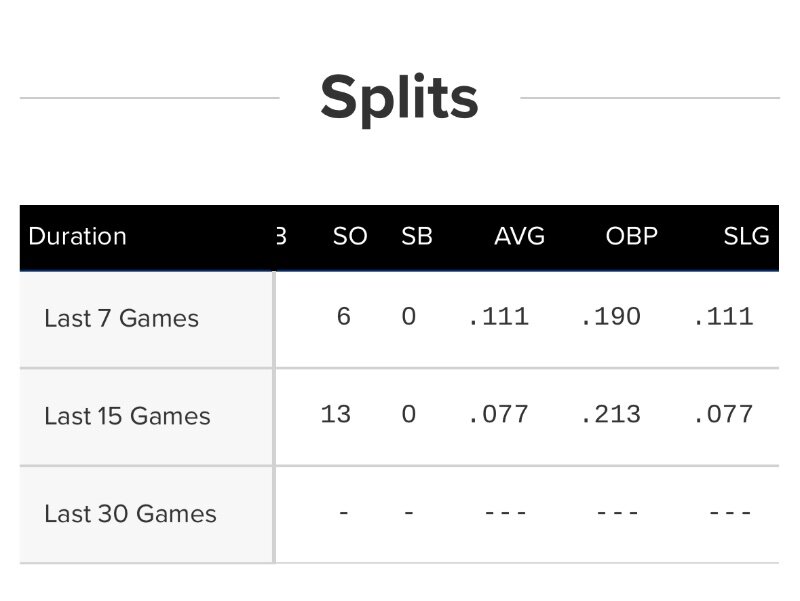The width and height of the screenshot is (800, 601).
Task: Sort by the AVG column header
Action: tap(519, 237)
